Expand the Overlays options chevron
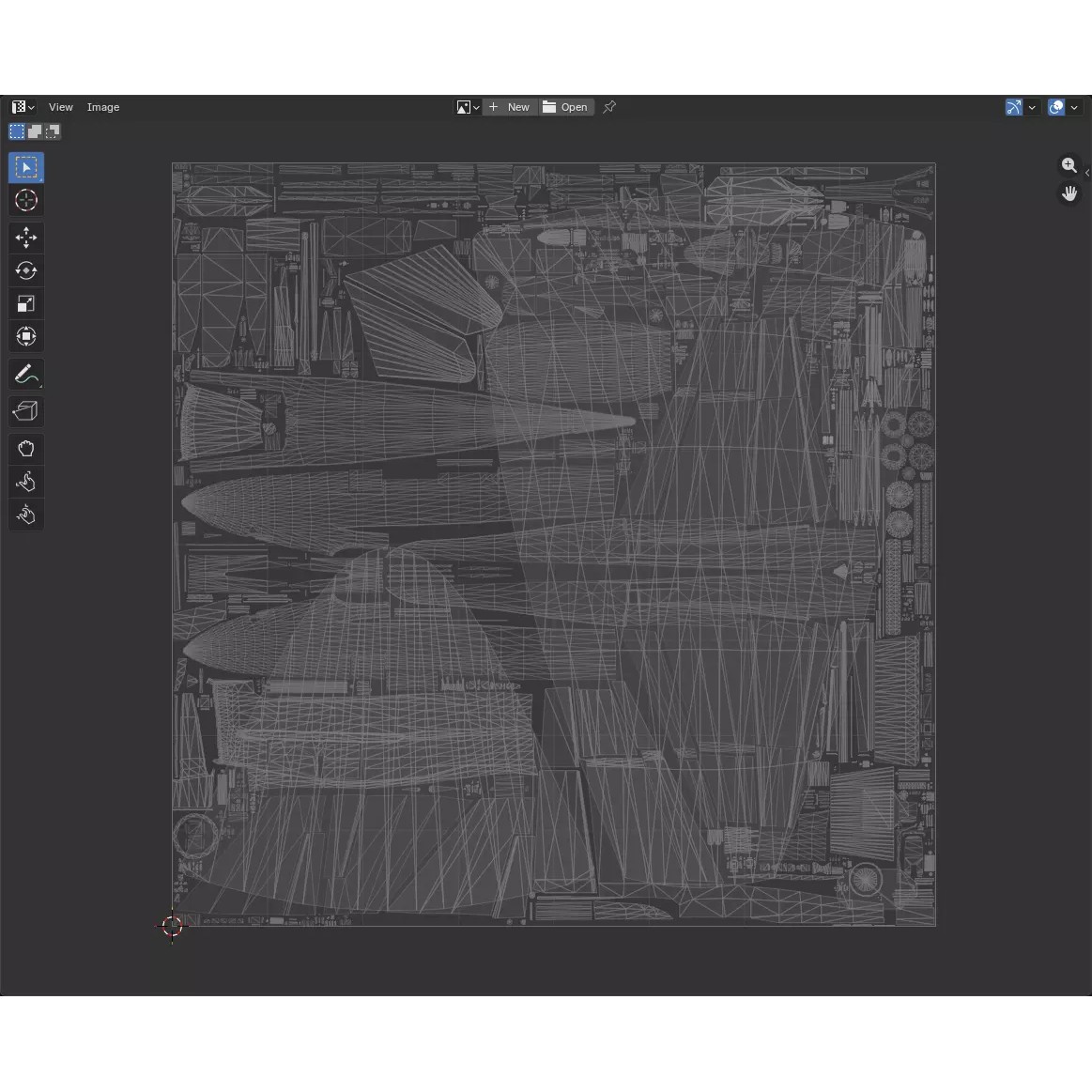1092x1092 pixels. (x=1075, y=107)
